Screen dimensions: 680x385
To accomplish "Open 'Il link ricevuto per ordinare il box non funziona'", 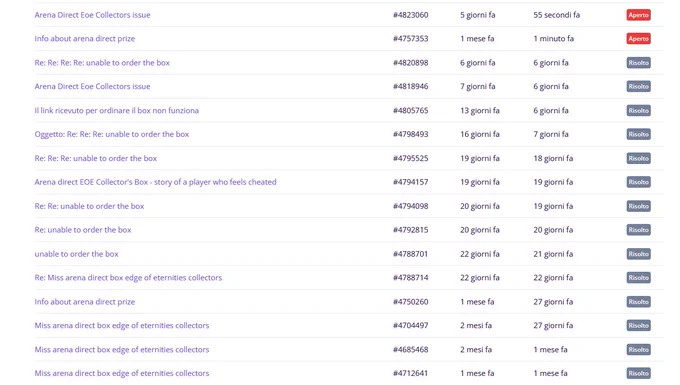I will pos(117,111).
